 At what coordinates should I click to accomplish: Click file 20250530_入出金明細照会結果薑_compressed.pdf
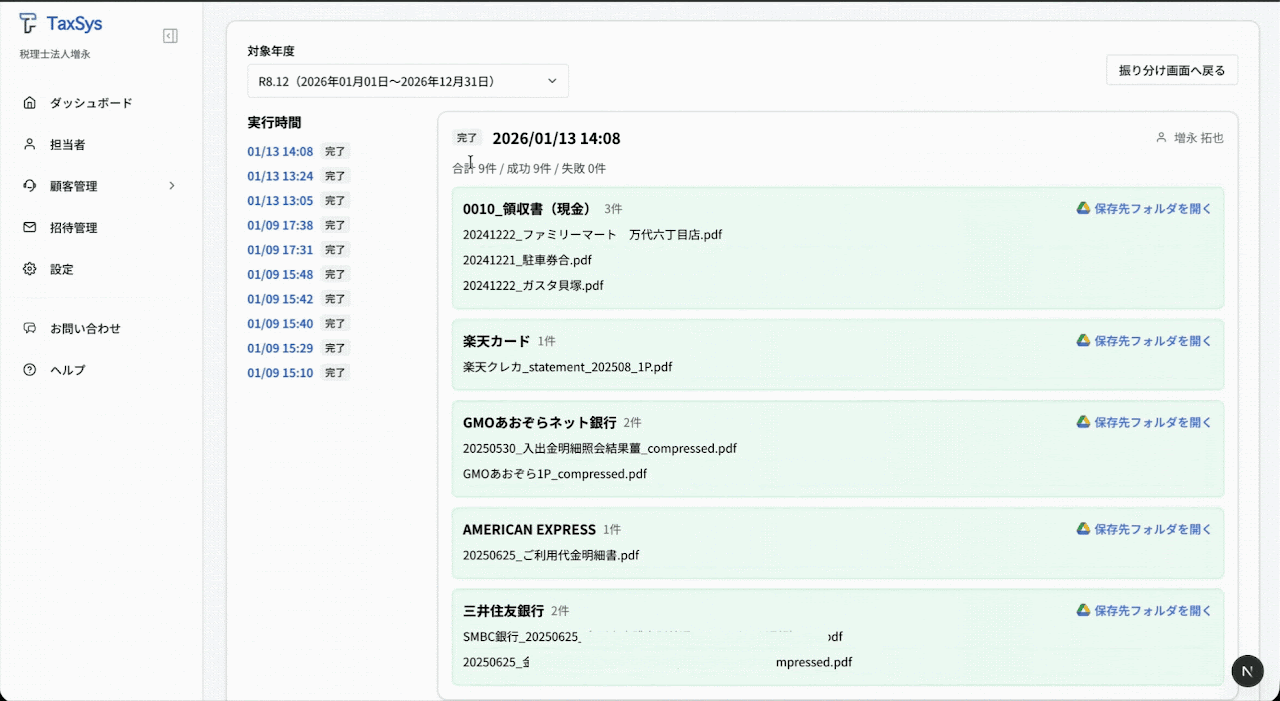click(600, 448)
